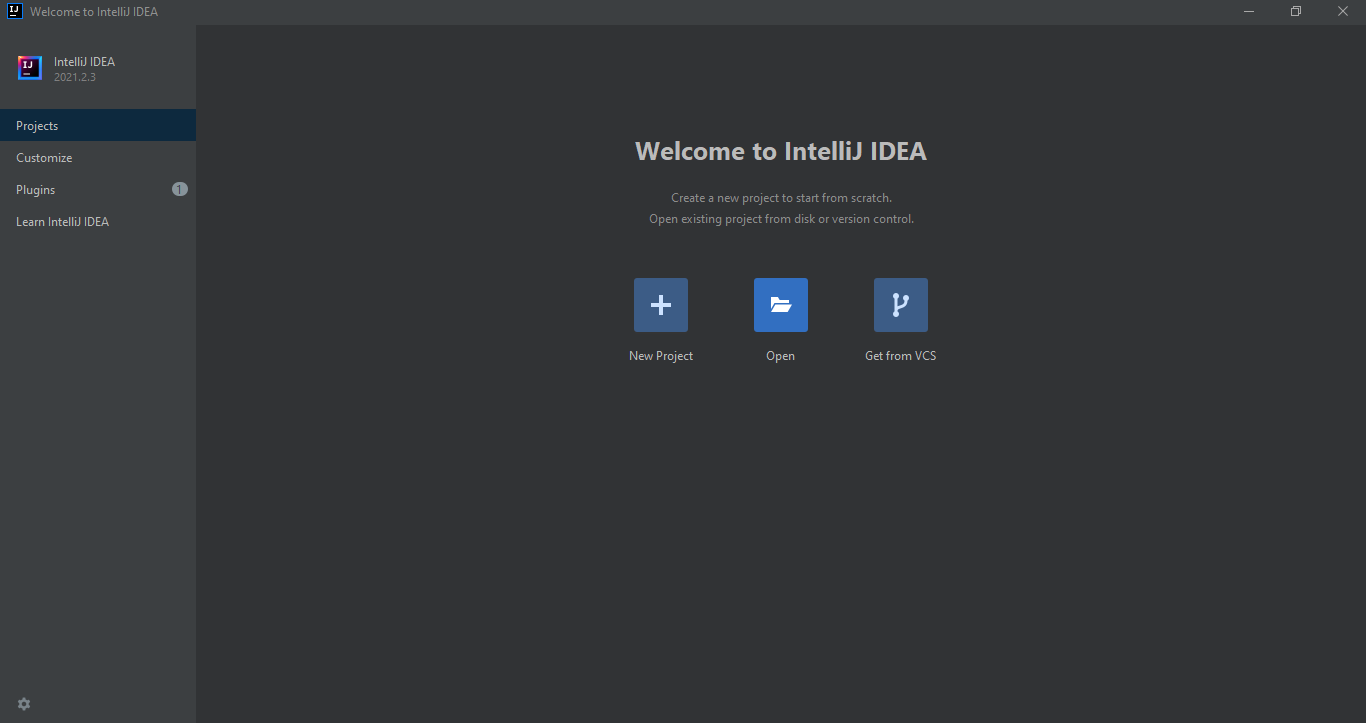Image resolution: width=1366 pixels, height=723 pixels.
Task: Click the Get from VCS text label
Action: [x=900, y=356]
